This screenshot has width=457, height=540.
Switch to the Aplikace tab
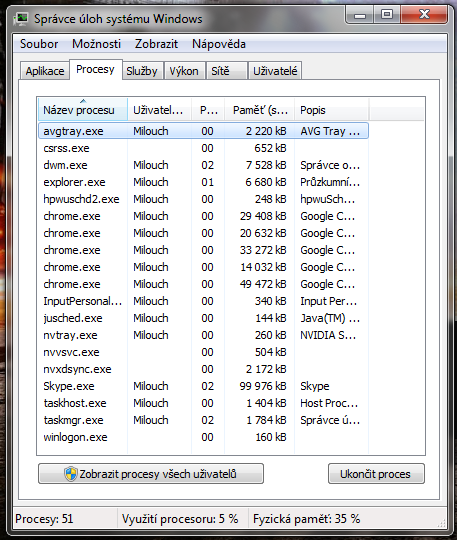45,71
